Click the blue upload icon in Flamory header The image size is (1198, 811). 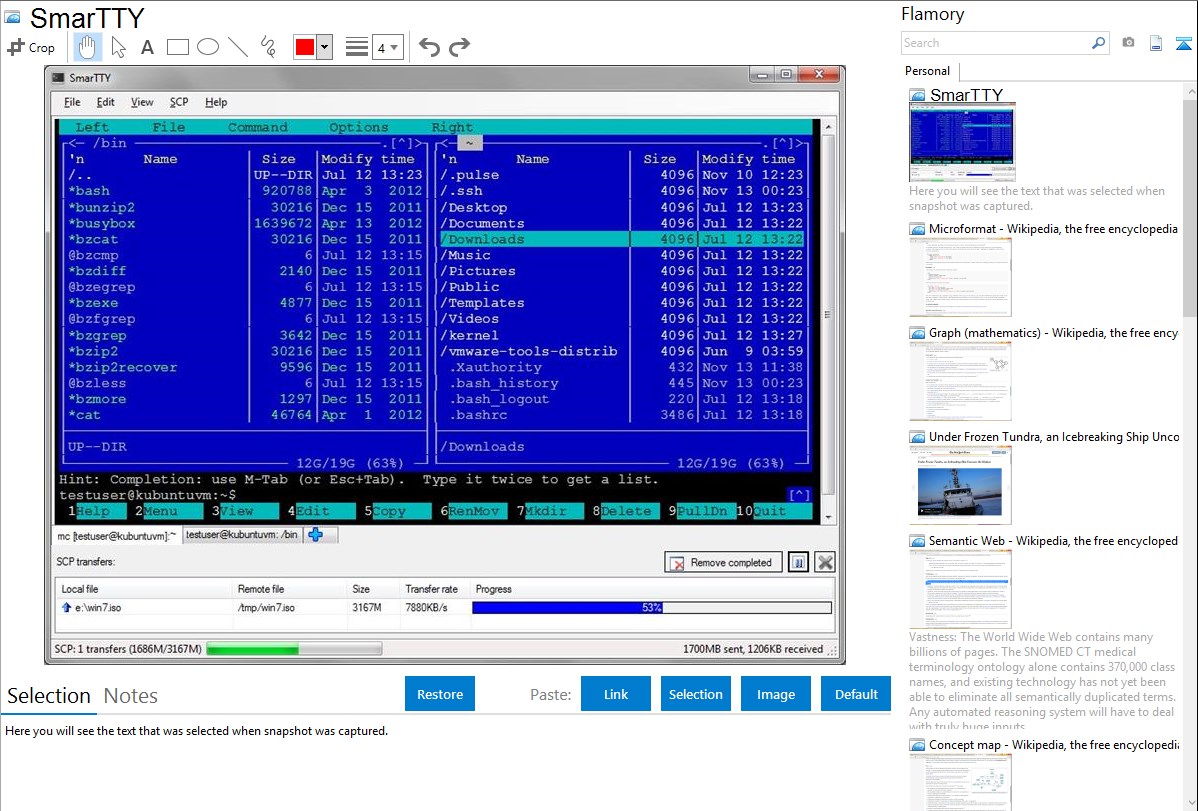click(1183, 43)
